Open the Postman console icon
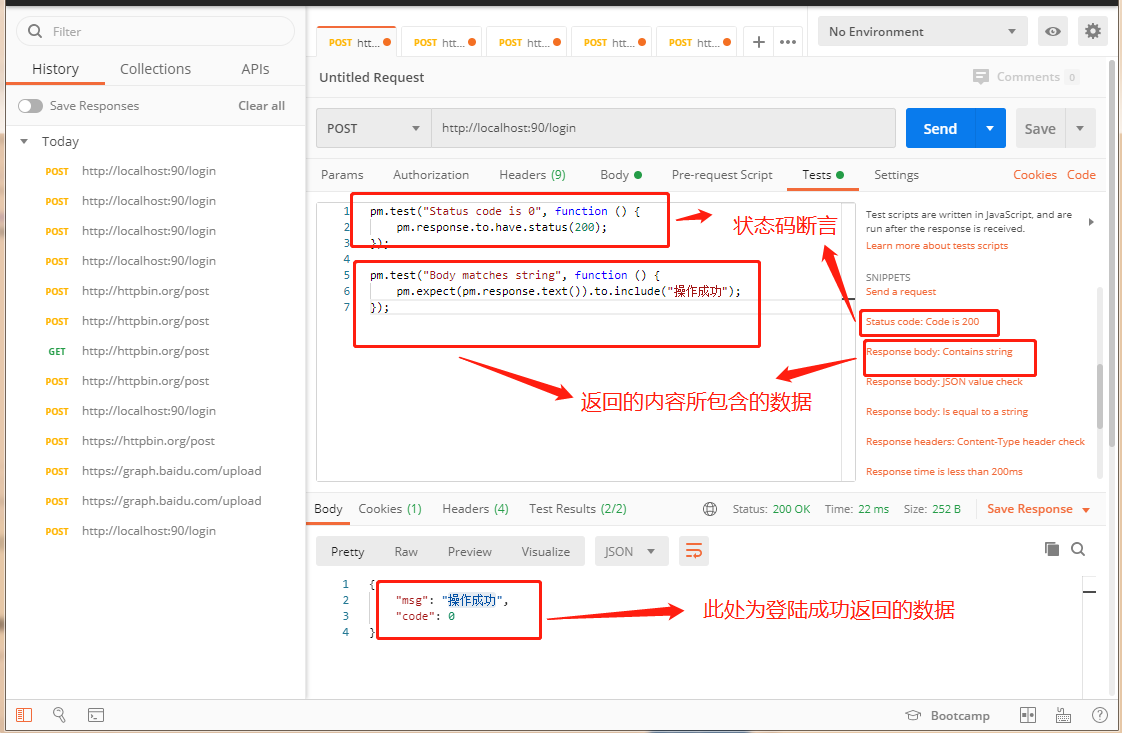The width and height of the screenshot is (1122, 733). coord(96,714)
